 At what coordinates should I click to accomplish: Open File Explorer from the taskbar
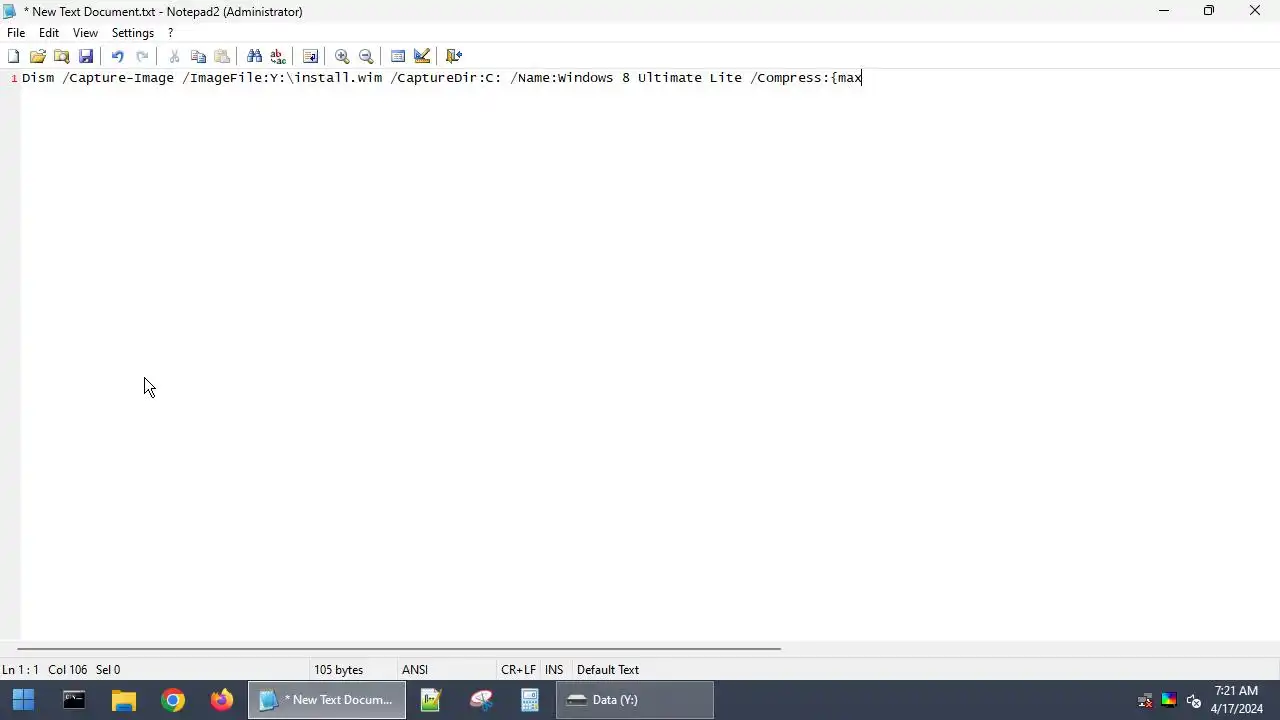[123, 700]
